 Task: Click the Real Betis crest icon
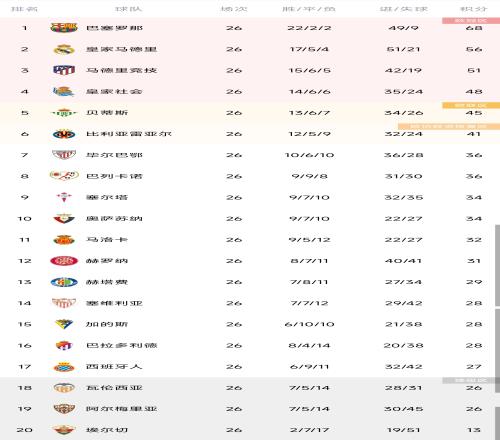[x=64, y=113]
